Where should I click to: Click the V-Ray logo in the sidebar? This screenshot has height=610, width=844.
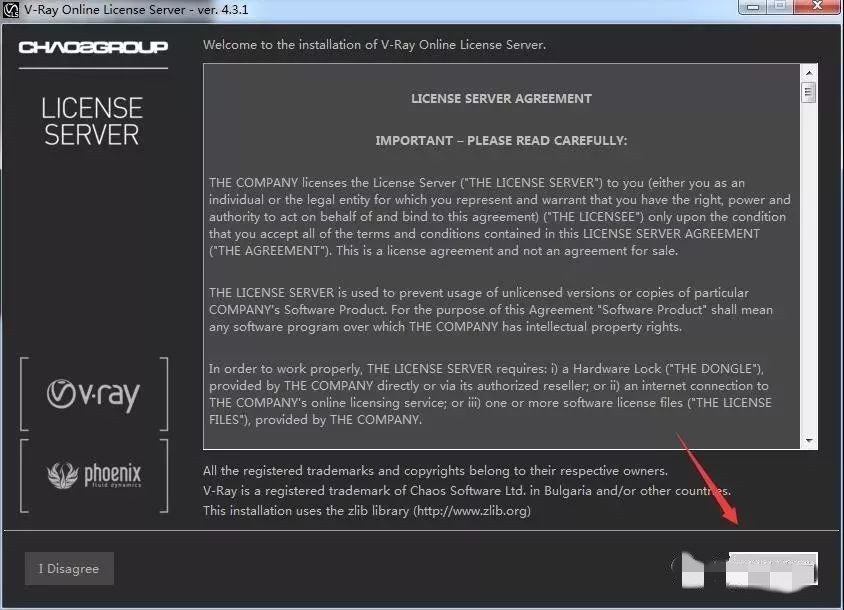93,395
